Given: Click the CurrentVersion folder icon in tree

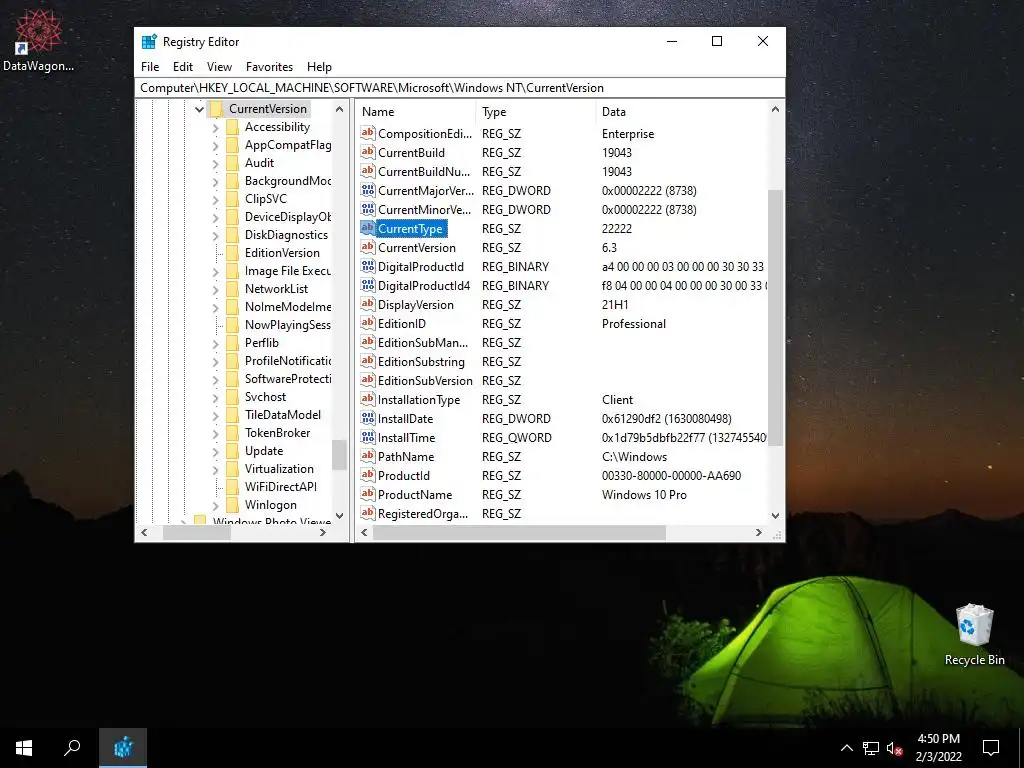Looking at the screenshot, I should 216,109.
